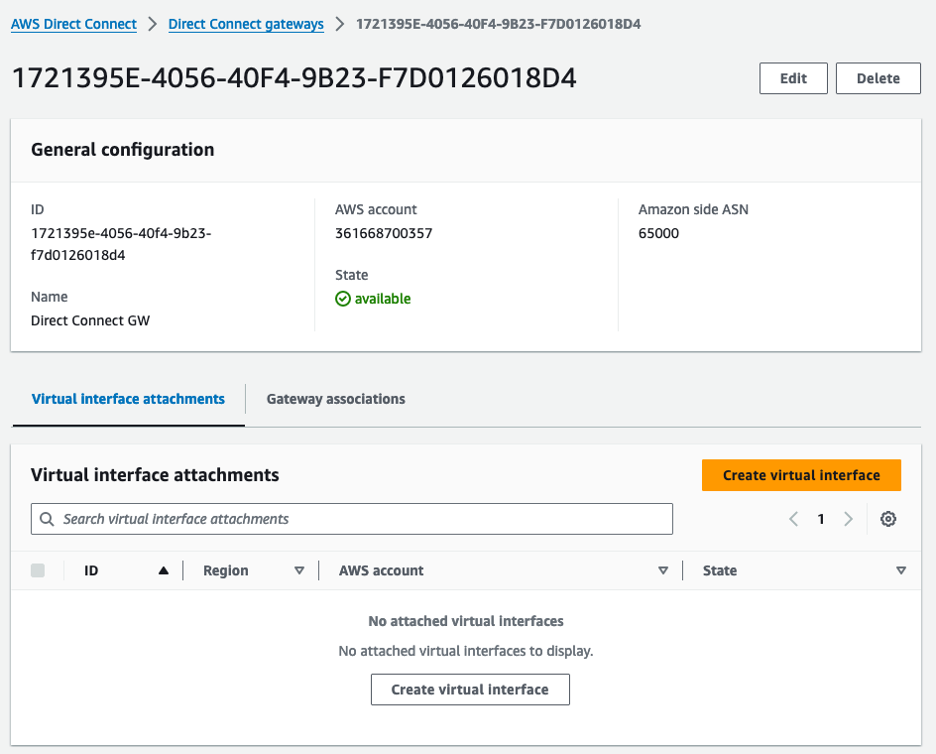
Task: Click the green available status icon
Action: click(x=343, y=298)
